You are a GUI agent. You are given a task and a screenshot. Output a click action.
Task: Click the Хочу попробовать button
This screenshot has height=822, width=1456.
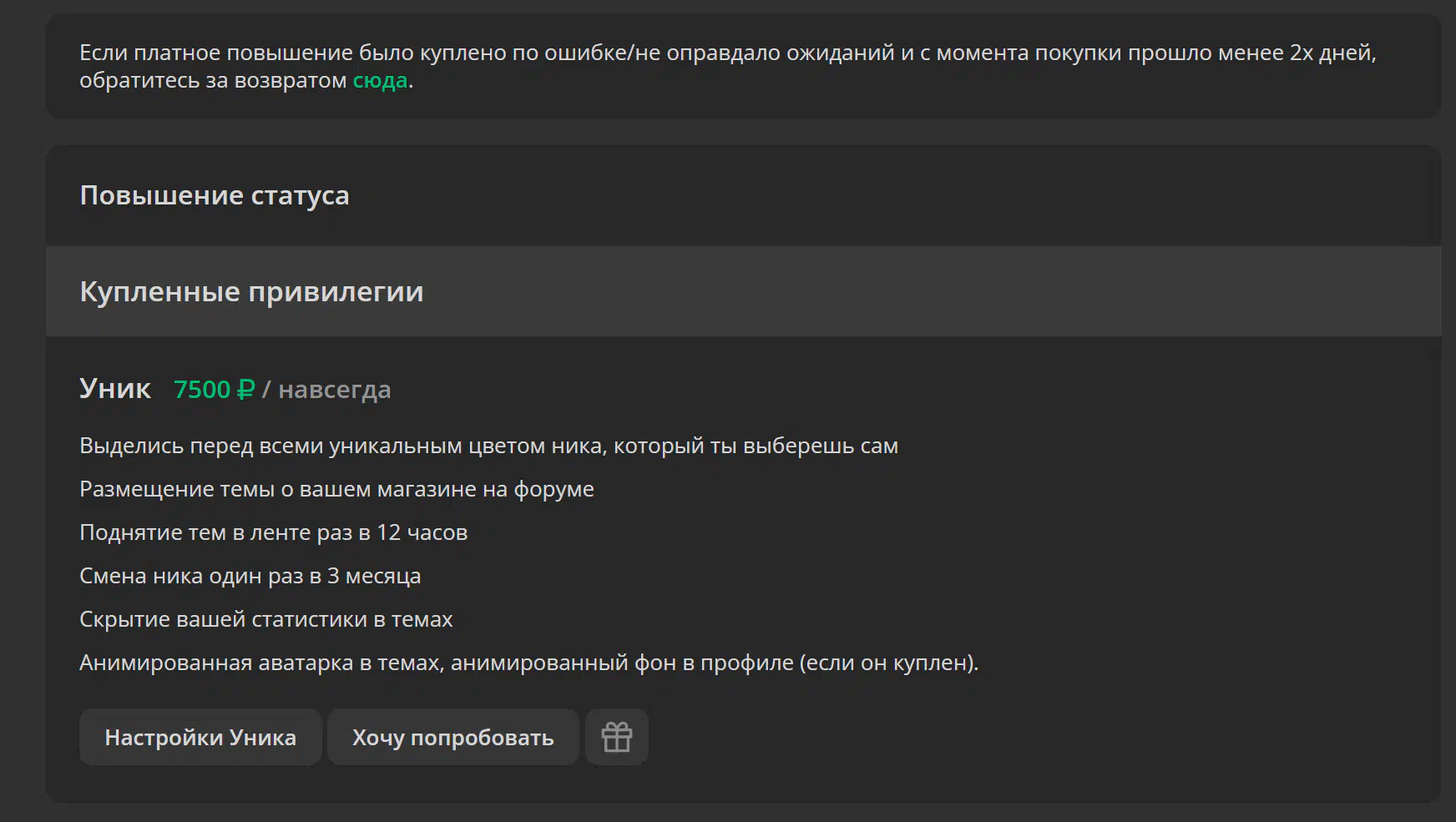coord(453,737)
